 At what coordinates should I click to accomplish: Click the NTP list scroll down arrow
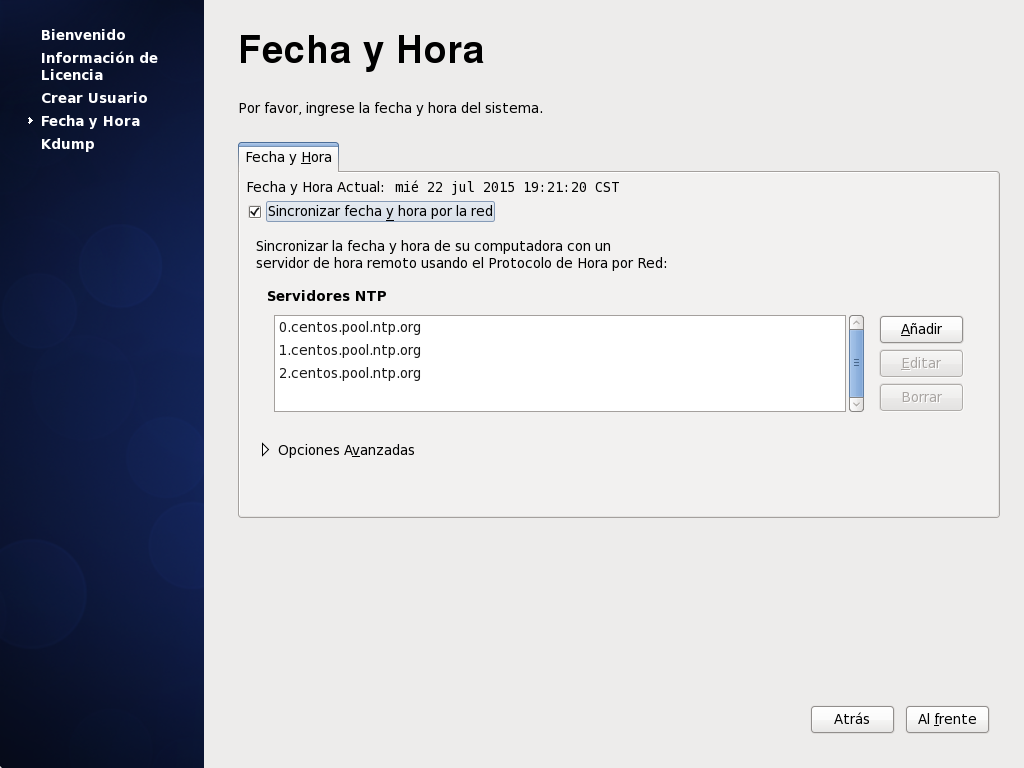pos(856,404)
